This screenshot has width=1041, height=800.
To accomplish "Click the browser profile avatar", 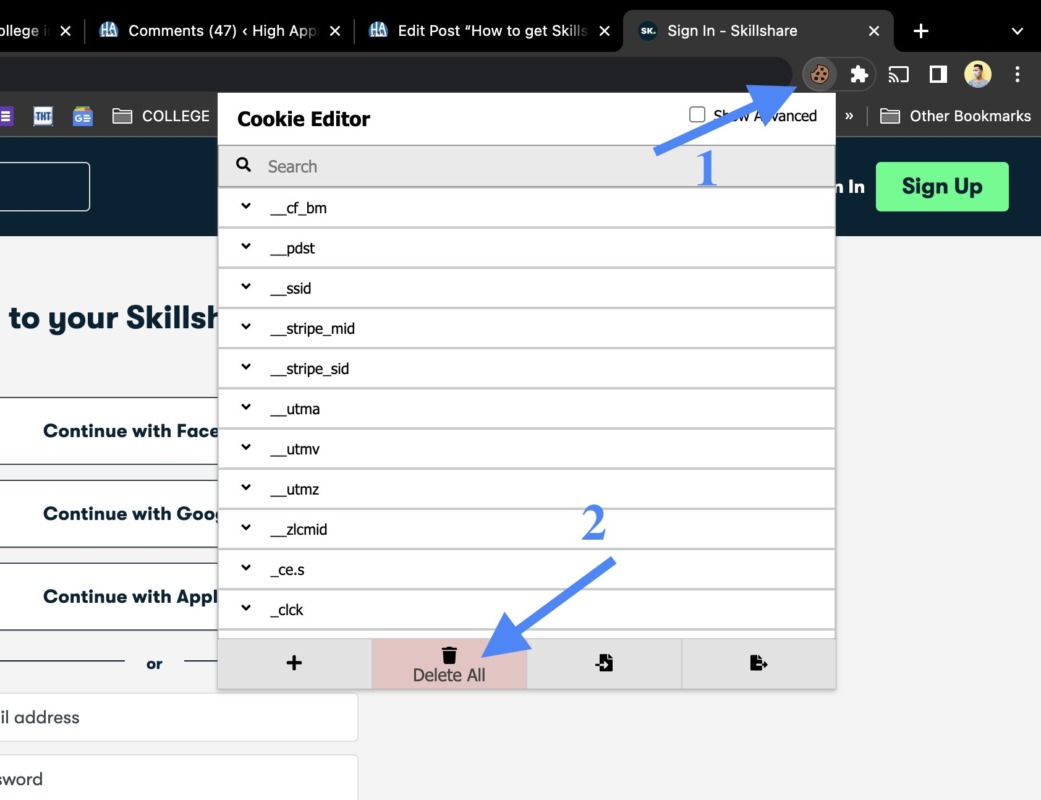I will click(976, 74).
